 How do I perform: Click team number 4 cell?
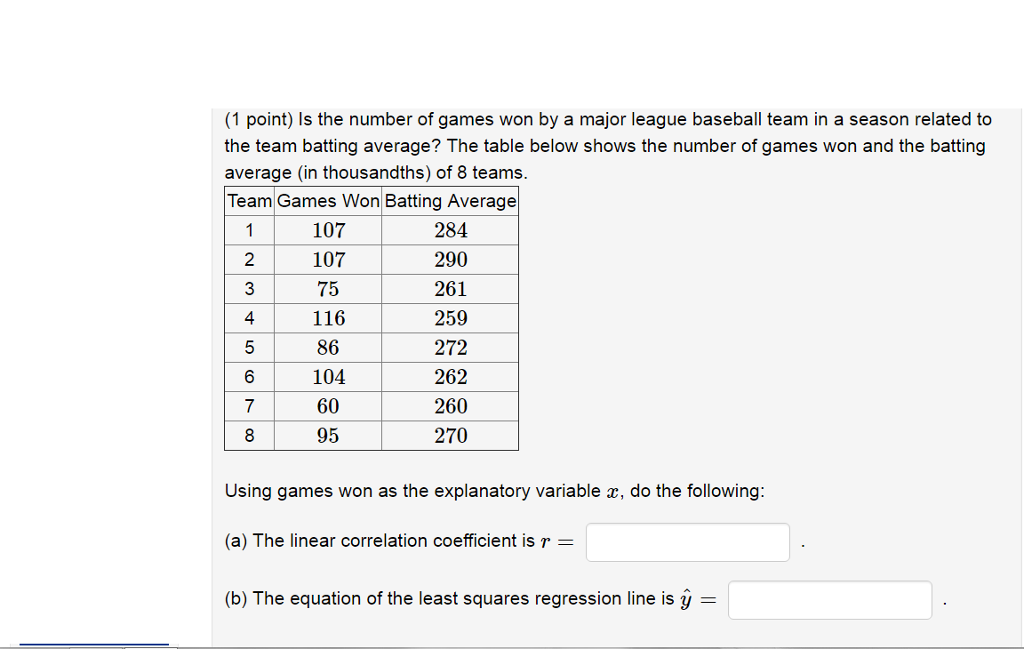(x=249, y=319)
